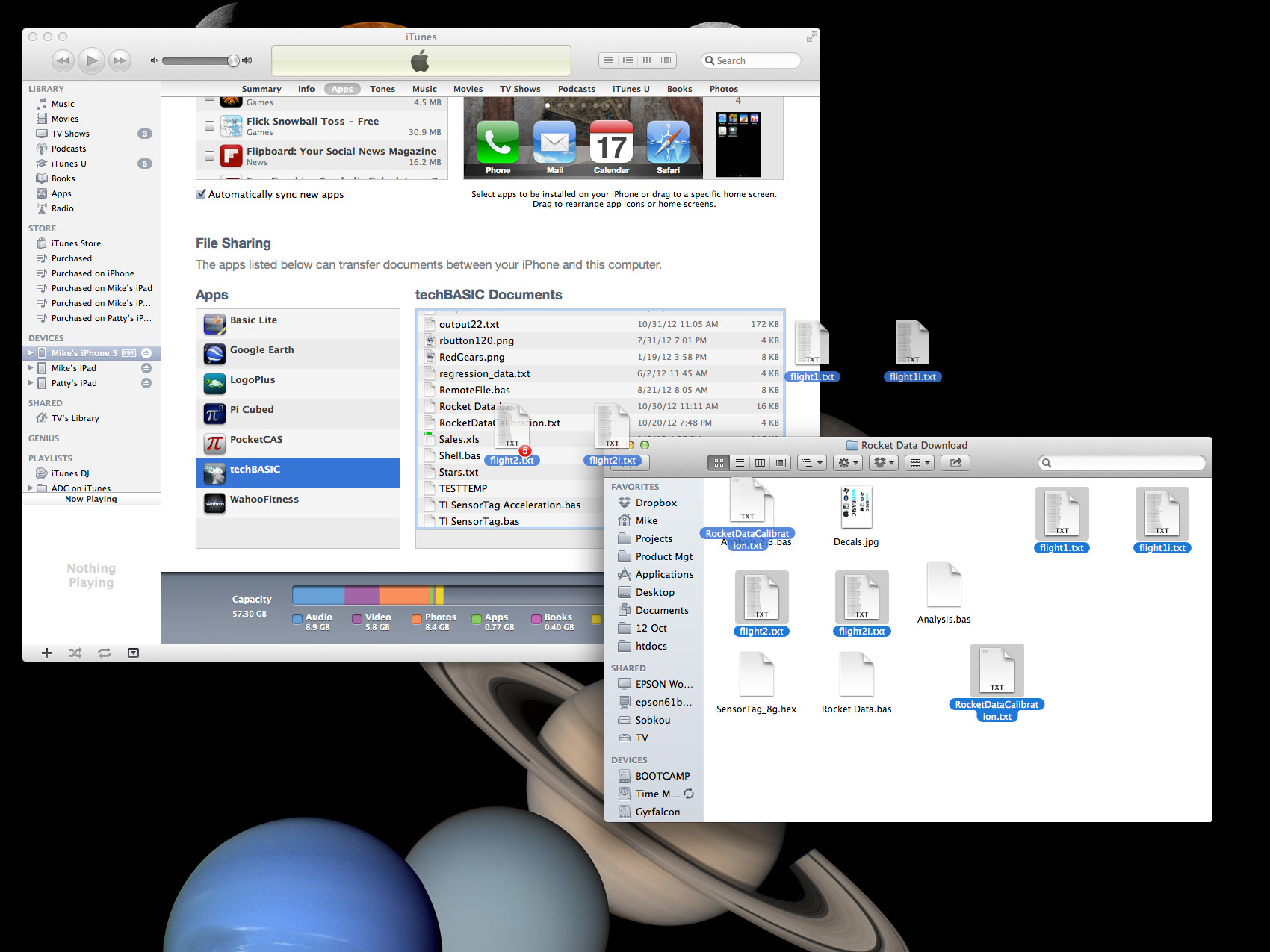Skip back with the iTunes rewind button
Screen dimensions: 1270x952
63,60
